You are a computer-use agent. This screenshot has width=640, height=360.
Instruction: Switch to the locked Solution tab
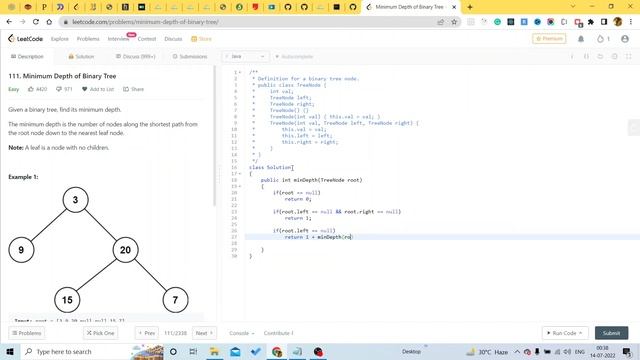click(x=81, y=56)
